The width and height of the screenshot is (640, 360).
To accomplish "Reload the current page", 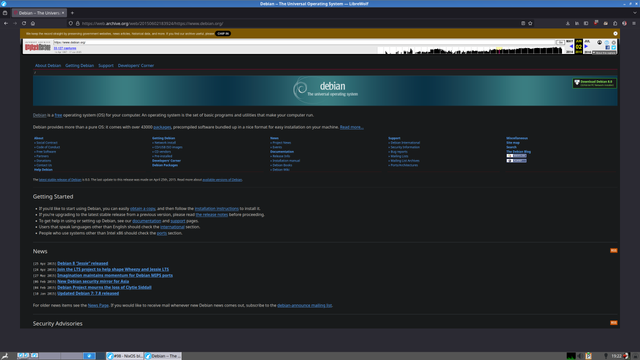I will pyautogui.click(x=24, y=23).
